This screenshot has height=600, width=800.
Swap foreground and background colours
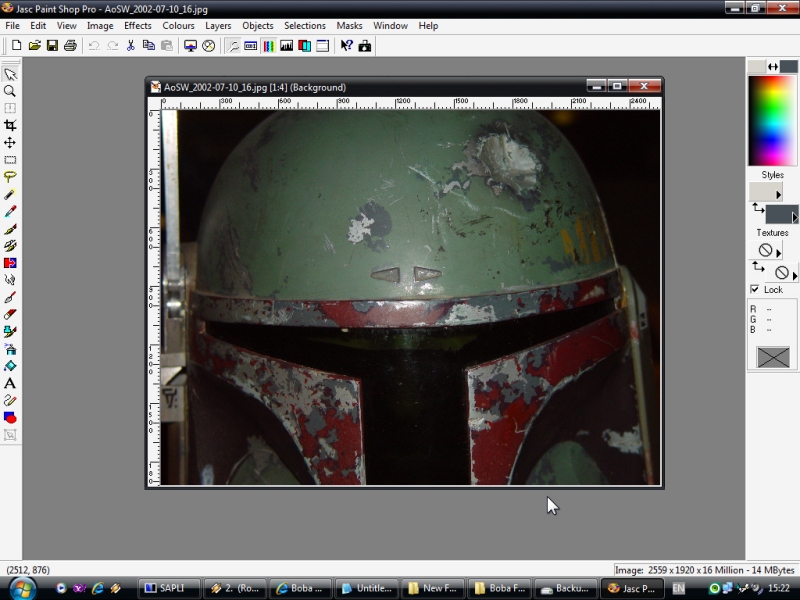click(772, 66)
